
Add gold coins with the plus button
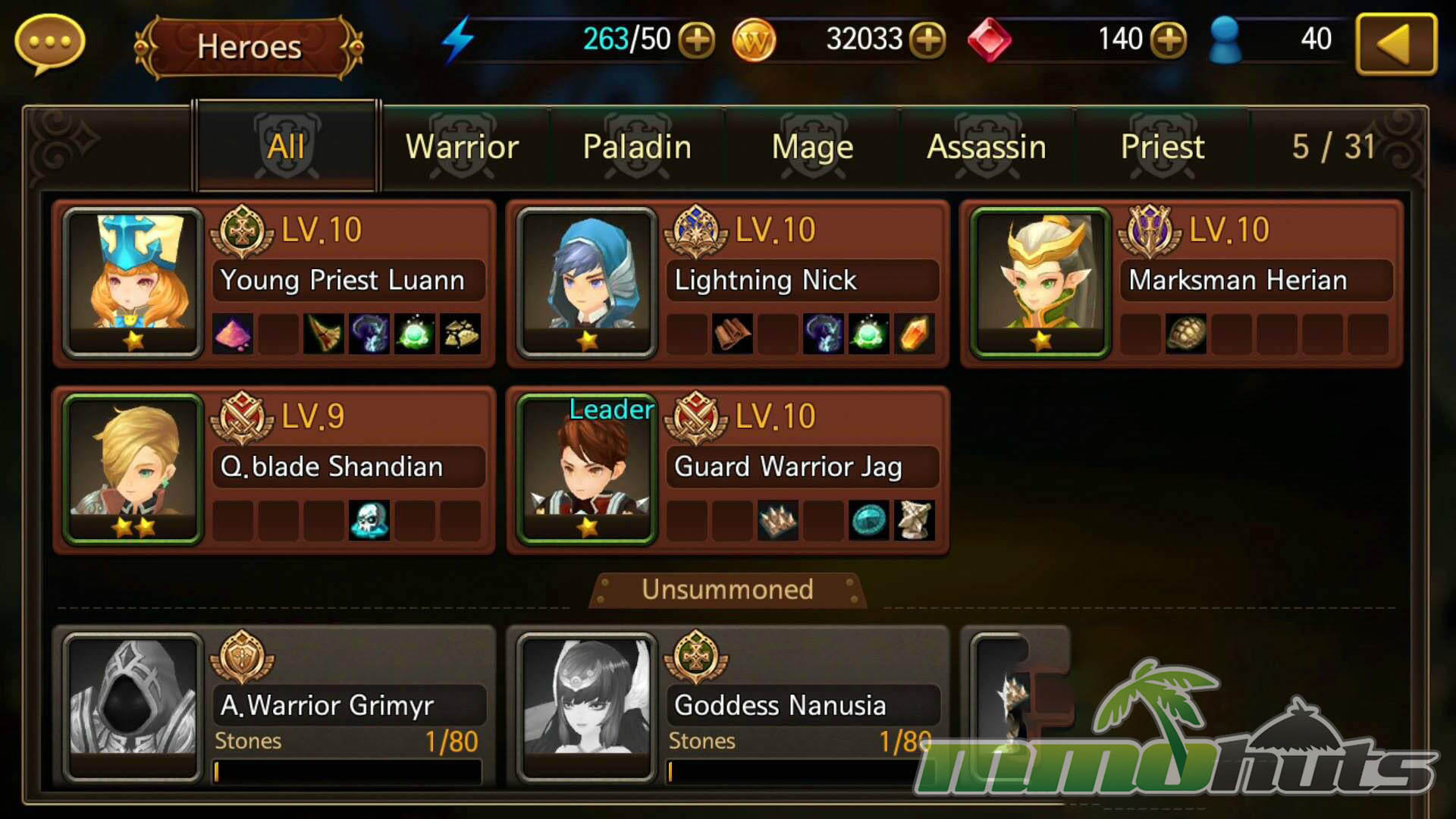(x=927, y=39)
